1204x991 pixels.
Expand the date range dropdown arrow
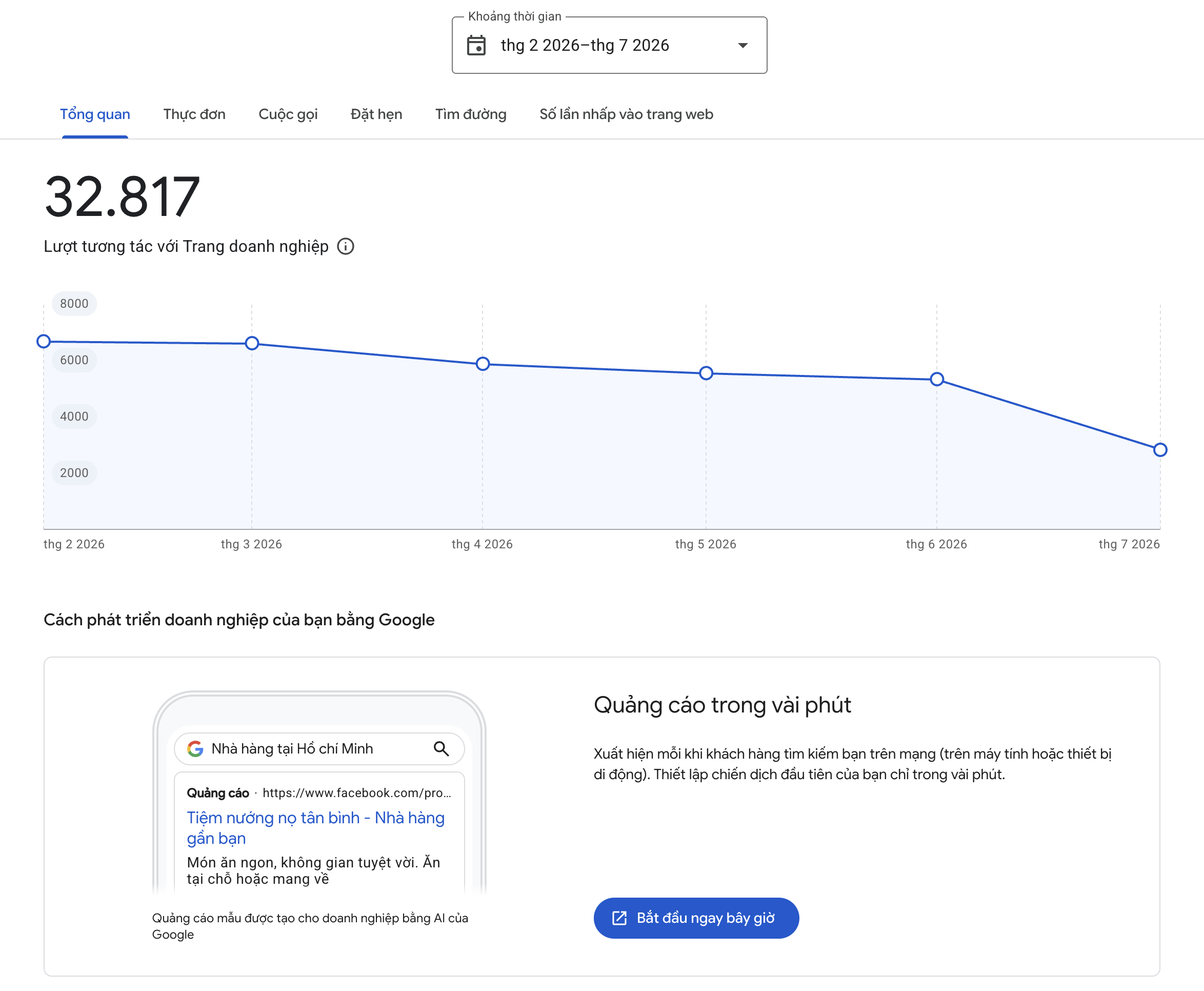click(743, 45)
